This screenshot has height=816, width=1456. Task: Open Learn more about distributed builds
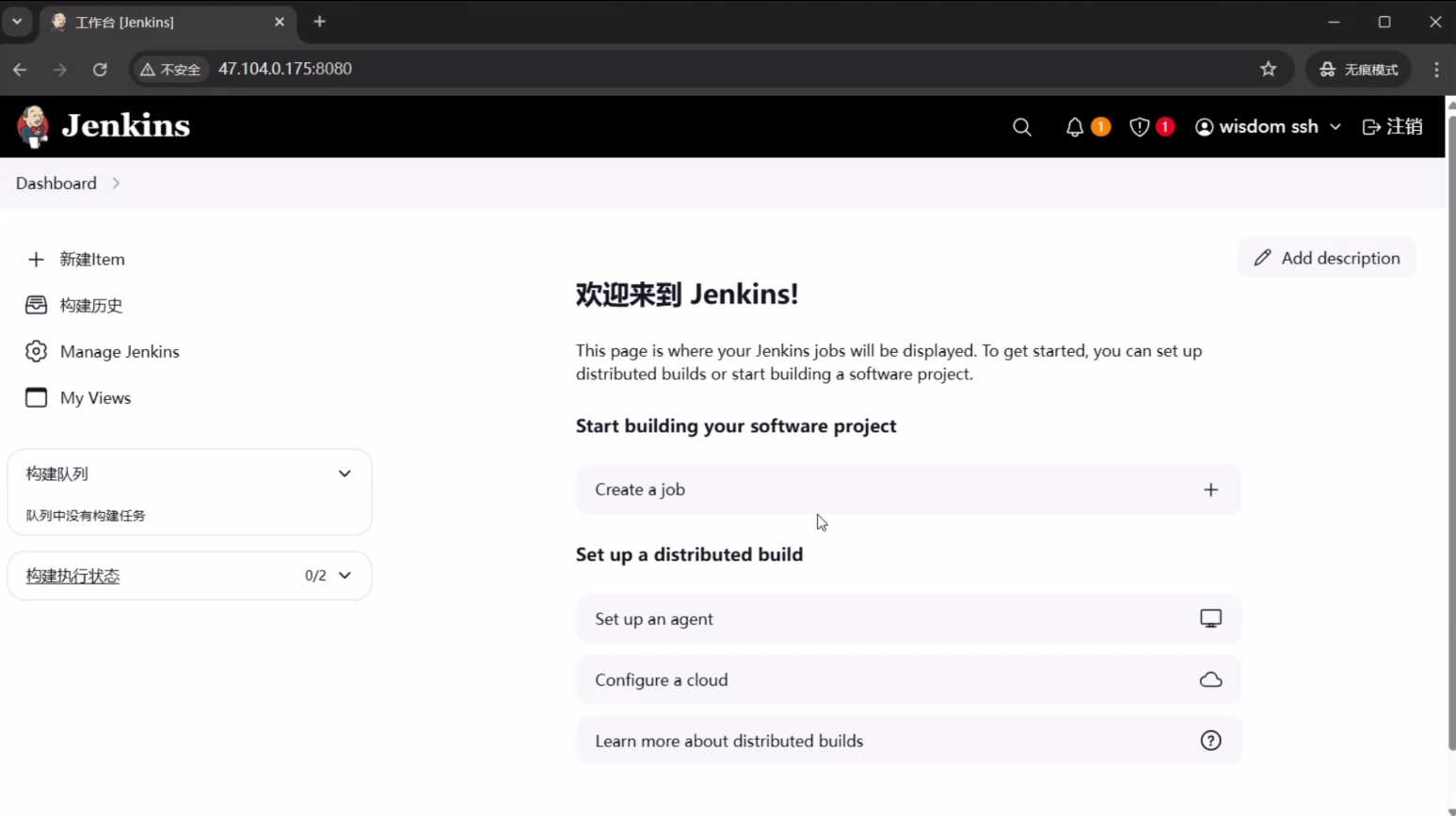click(x=909, y=741)
